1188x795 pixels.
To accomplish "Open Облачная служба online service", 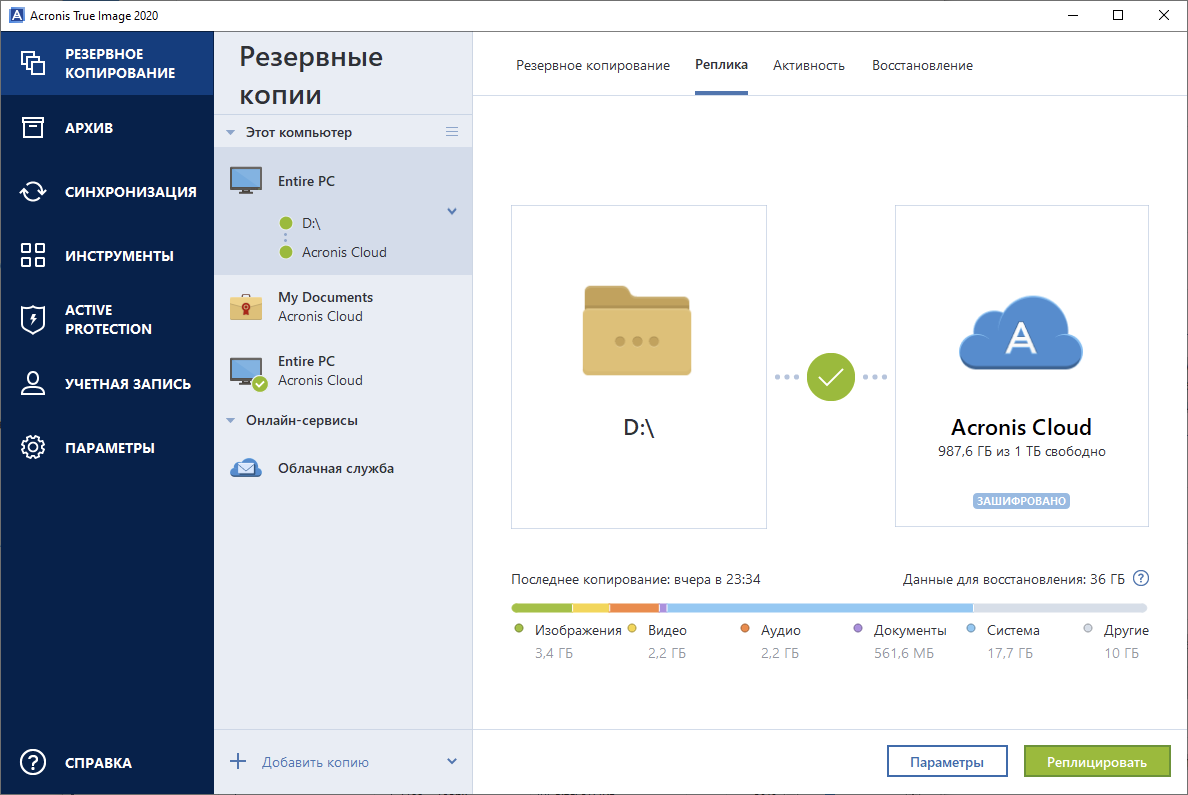I will [x=343, y=468].
